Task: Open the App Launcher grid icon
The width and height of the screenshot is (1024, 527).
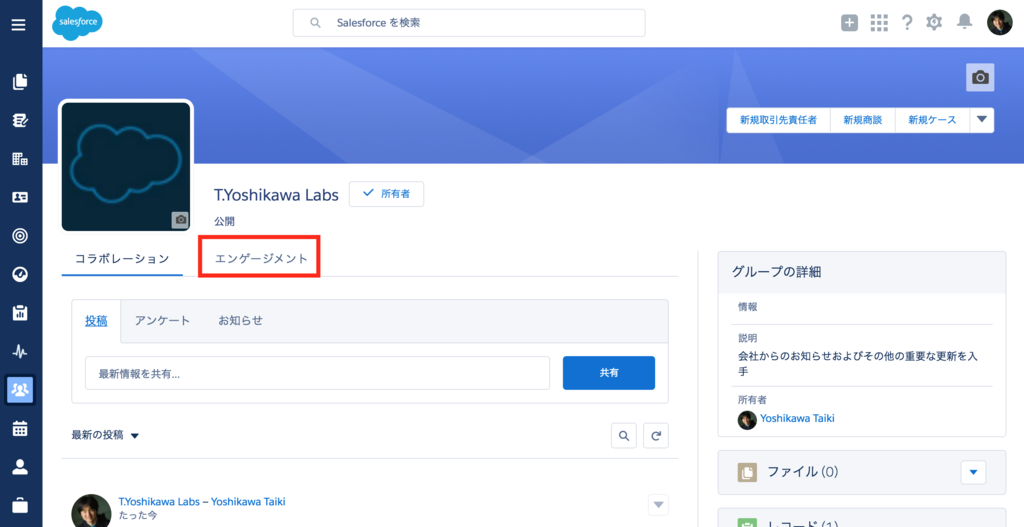Action: tap(879, 23)
